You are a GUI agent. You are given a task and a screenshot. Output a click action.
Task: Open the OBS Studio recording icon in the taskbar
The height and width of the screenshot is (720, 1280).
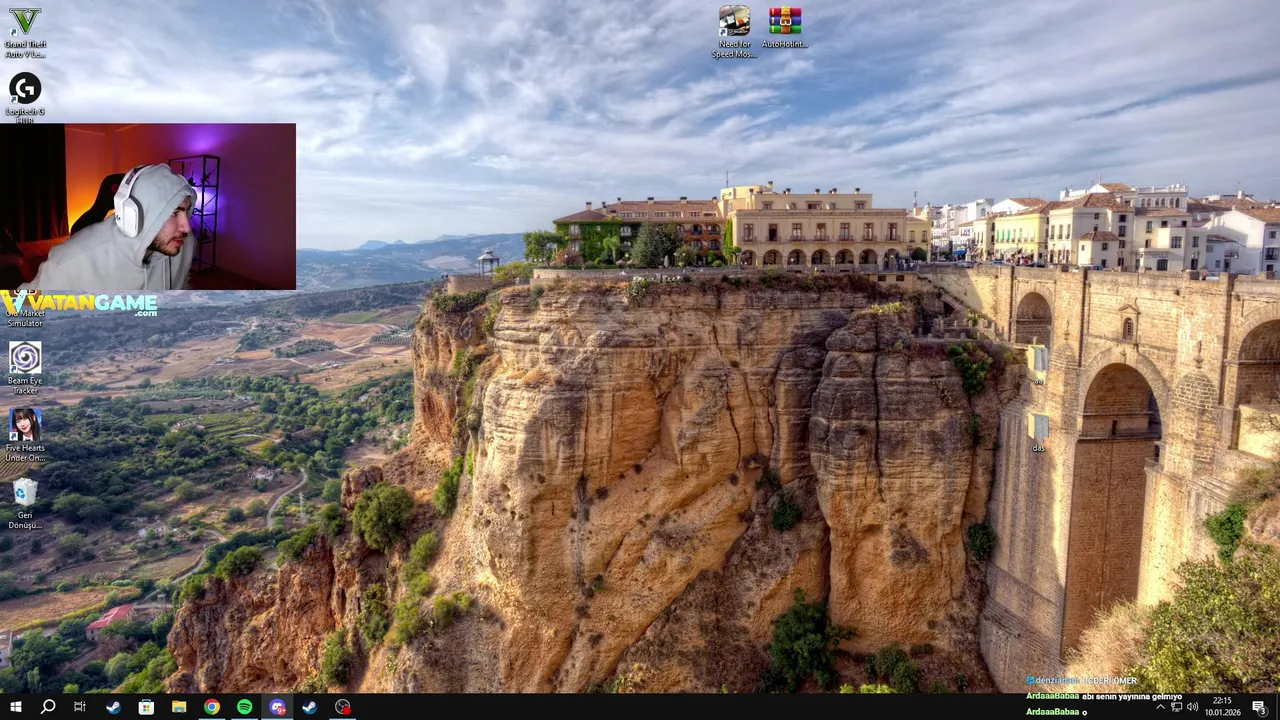[343, 707]
